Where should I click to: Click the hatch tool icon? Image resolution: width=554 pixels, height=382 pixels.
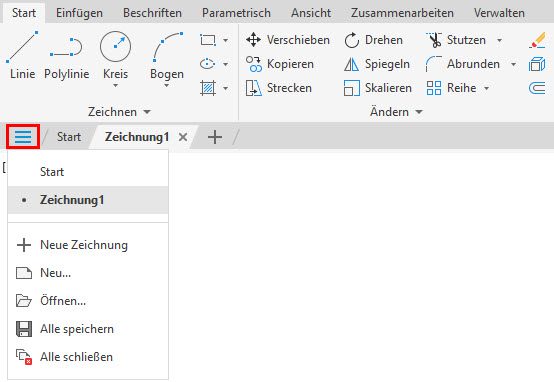[208, 88]
